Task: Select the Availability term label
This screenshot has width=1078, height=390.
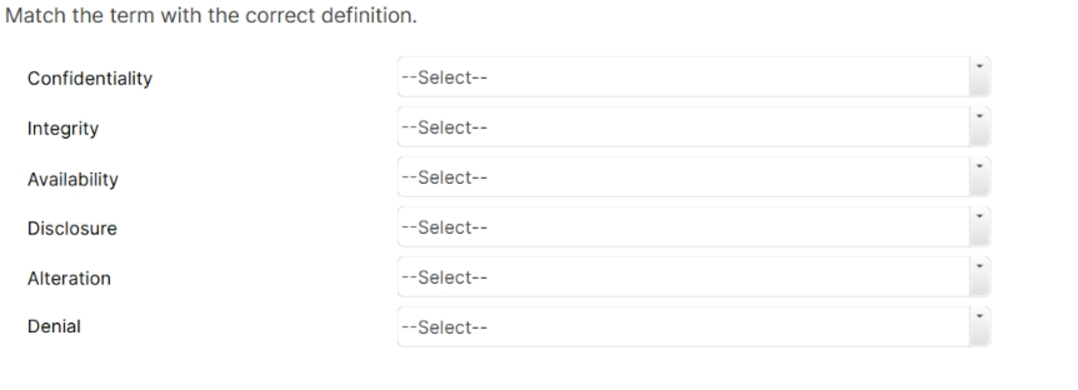Action: tap(73, 180)
